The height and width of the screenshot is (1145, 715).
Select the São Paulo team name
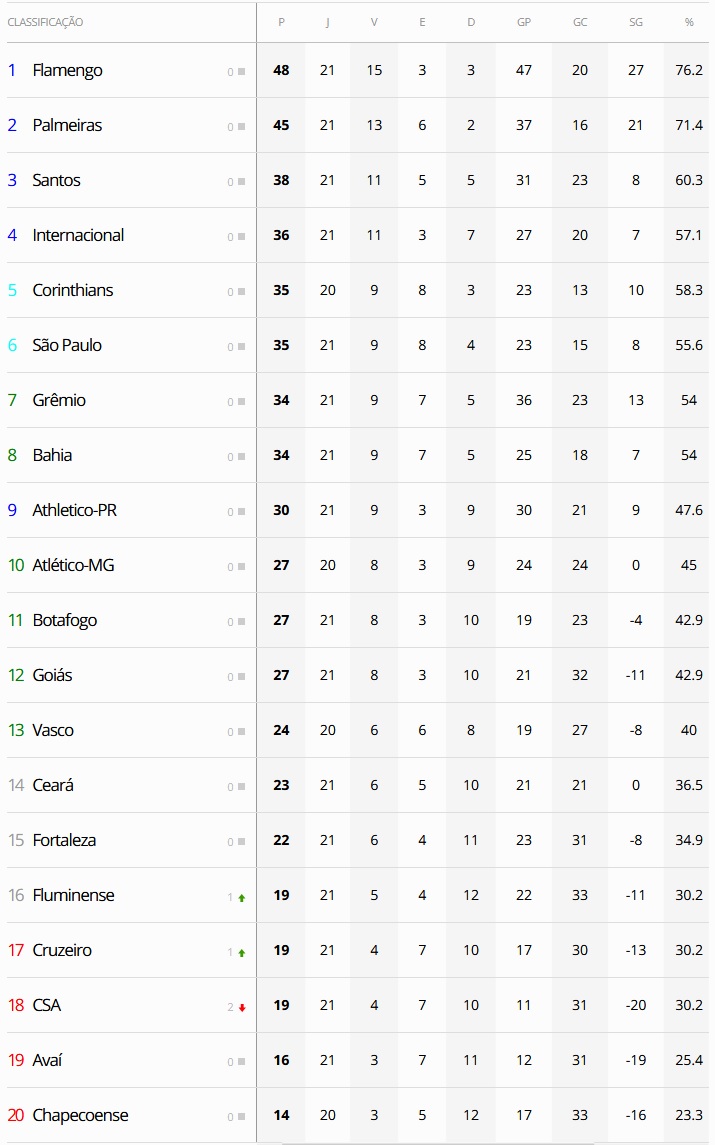pos(67,345)
